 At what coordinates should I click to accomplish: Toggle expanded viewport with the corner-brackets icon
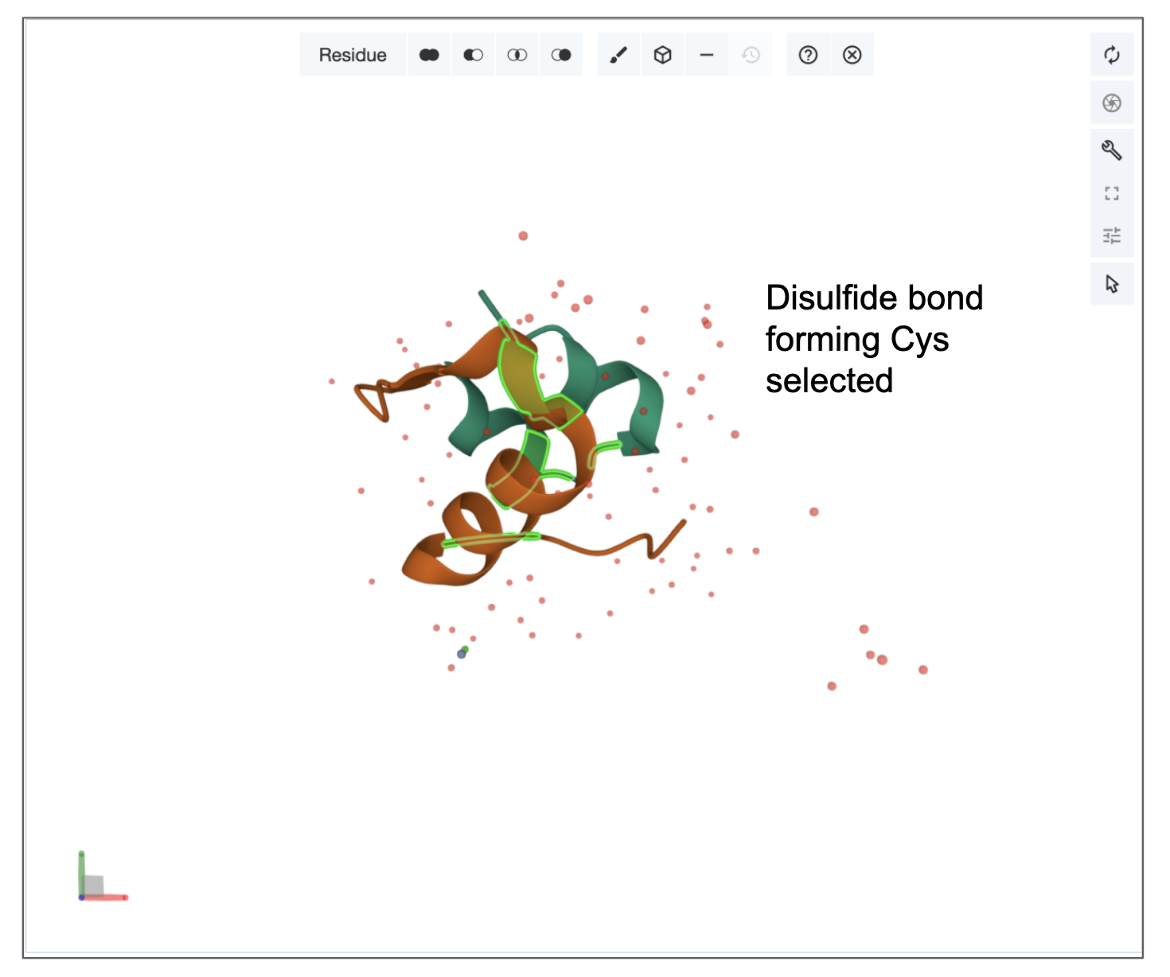(x=1112, y=193)
